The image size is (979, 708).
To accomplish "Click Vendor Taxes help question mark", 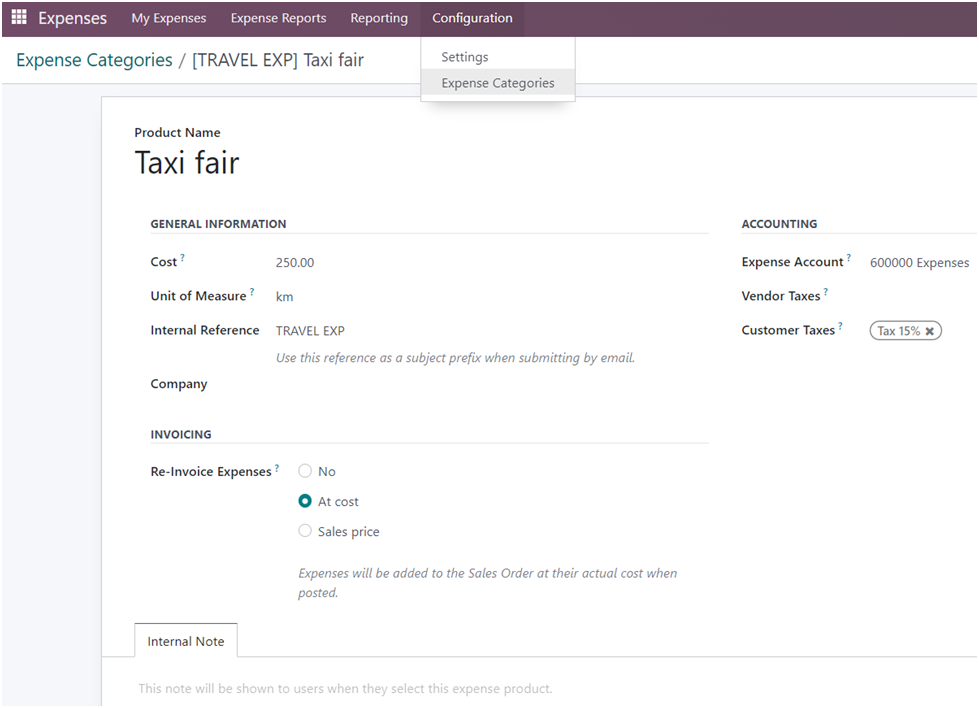I will pos(825,292).
